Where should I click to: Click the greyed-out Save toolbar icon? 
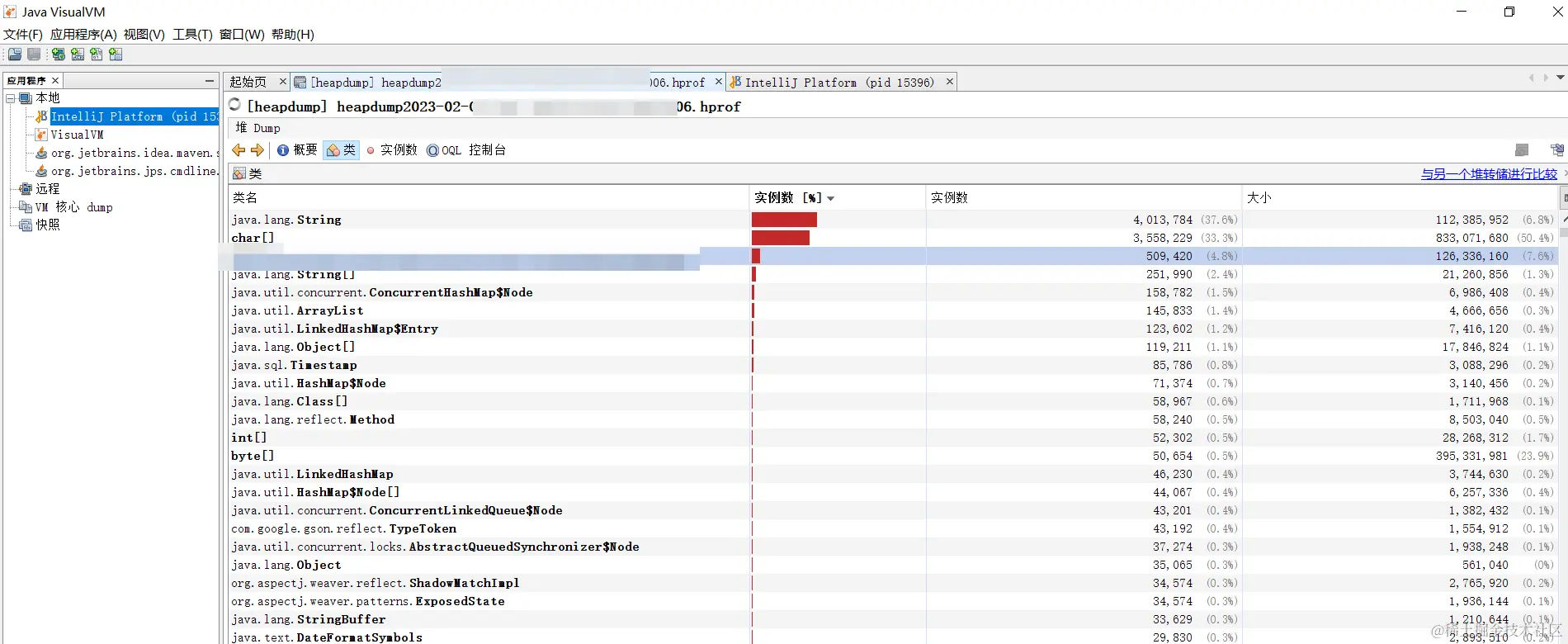point(34,54)
